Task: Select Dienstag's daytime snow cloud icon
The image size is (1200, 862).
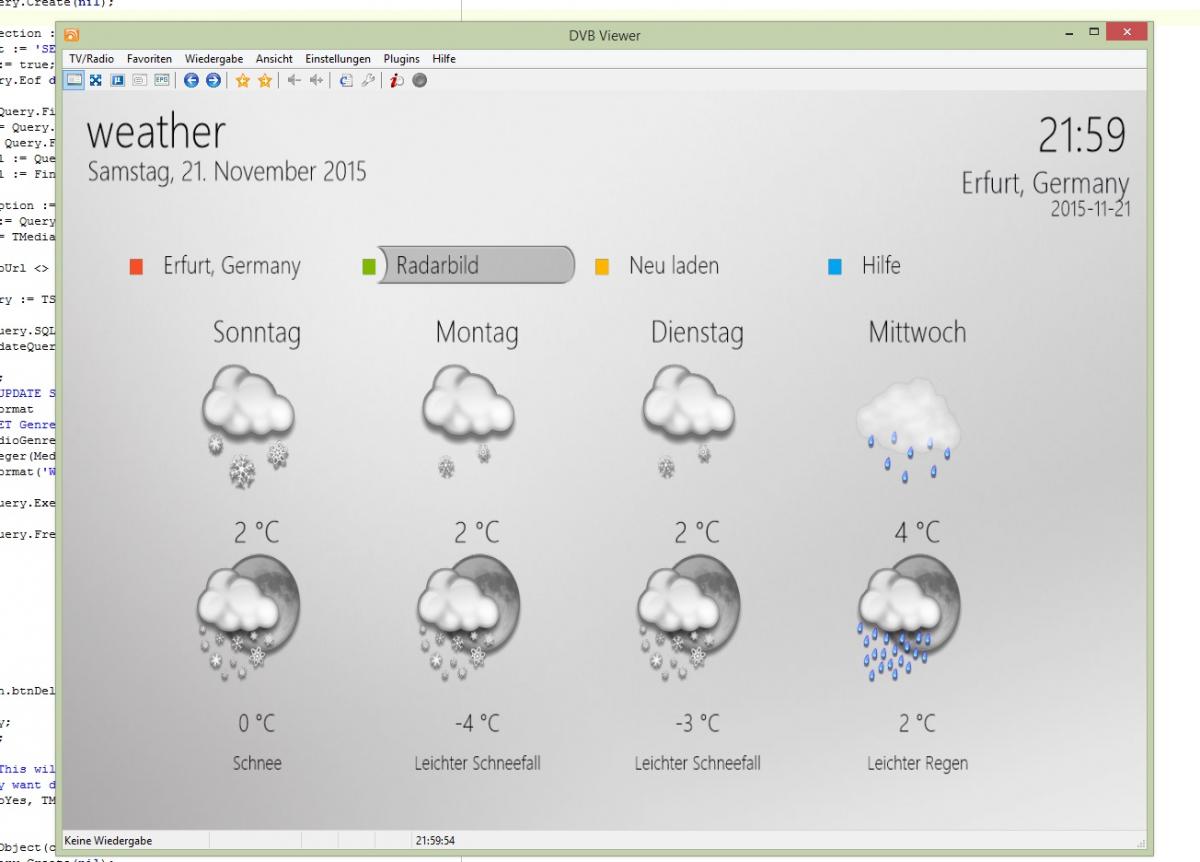Action: [x=688, y=421]
